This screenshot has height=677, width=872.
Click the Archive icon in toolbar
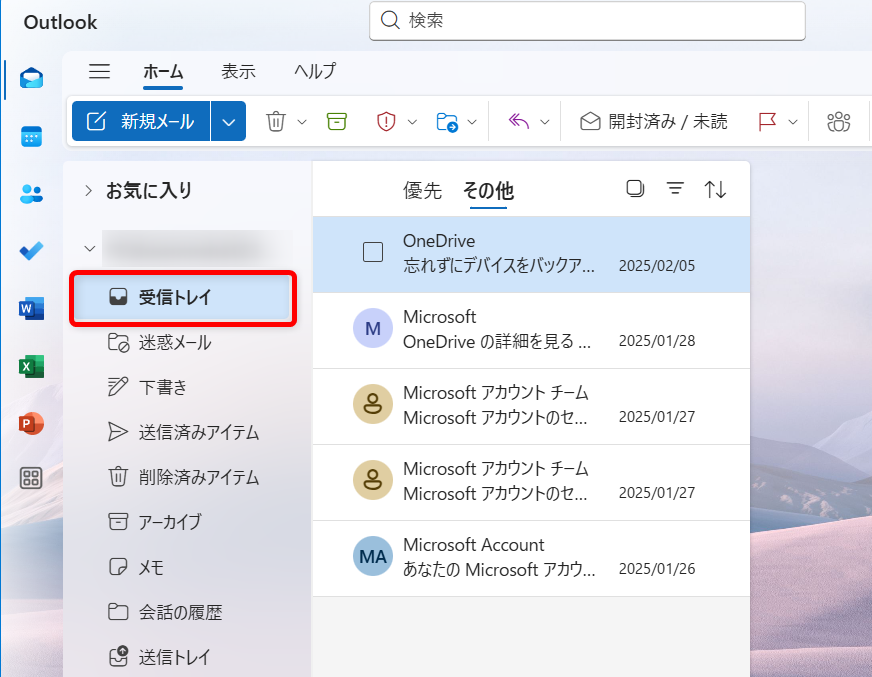tap(337, 121)
